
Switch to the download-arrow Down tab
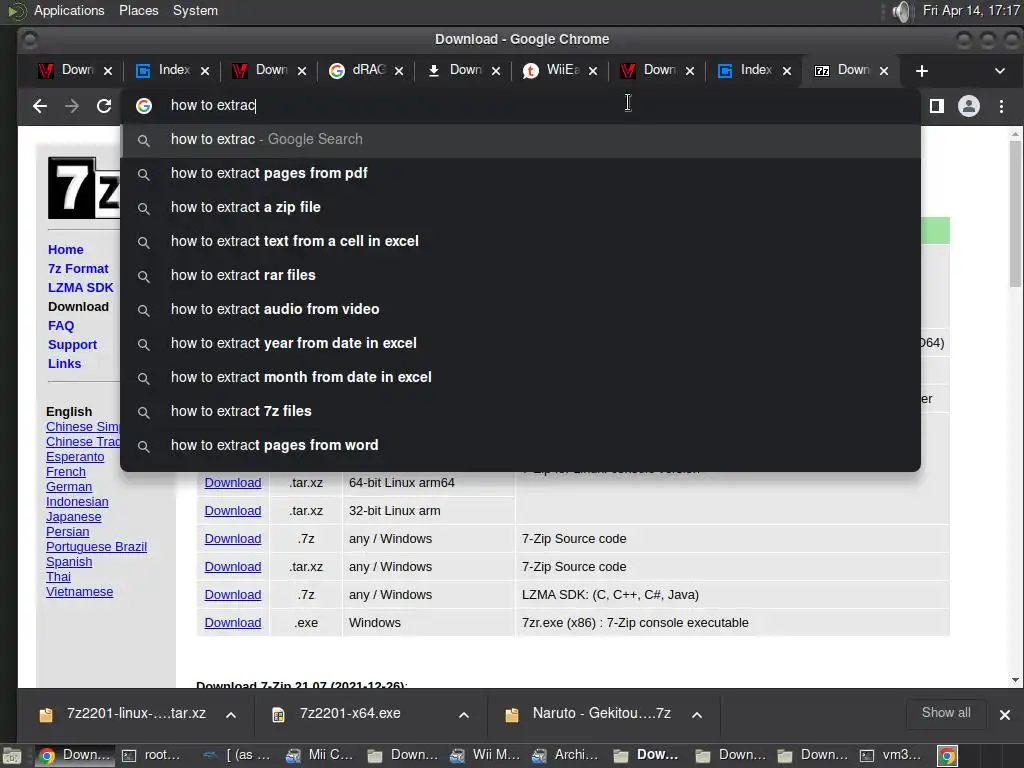point(455,71)
